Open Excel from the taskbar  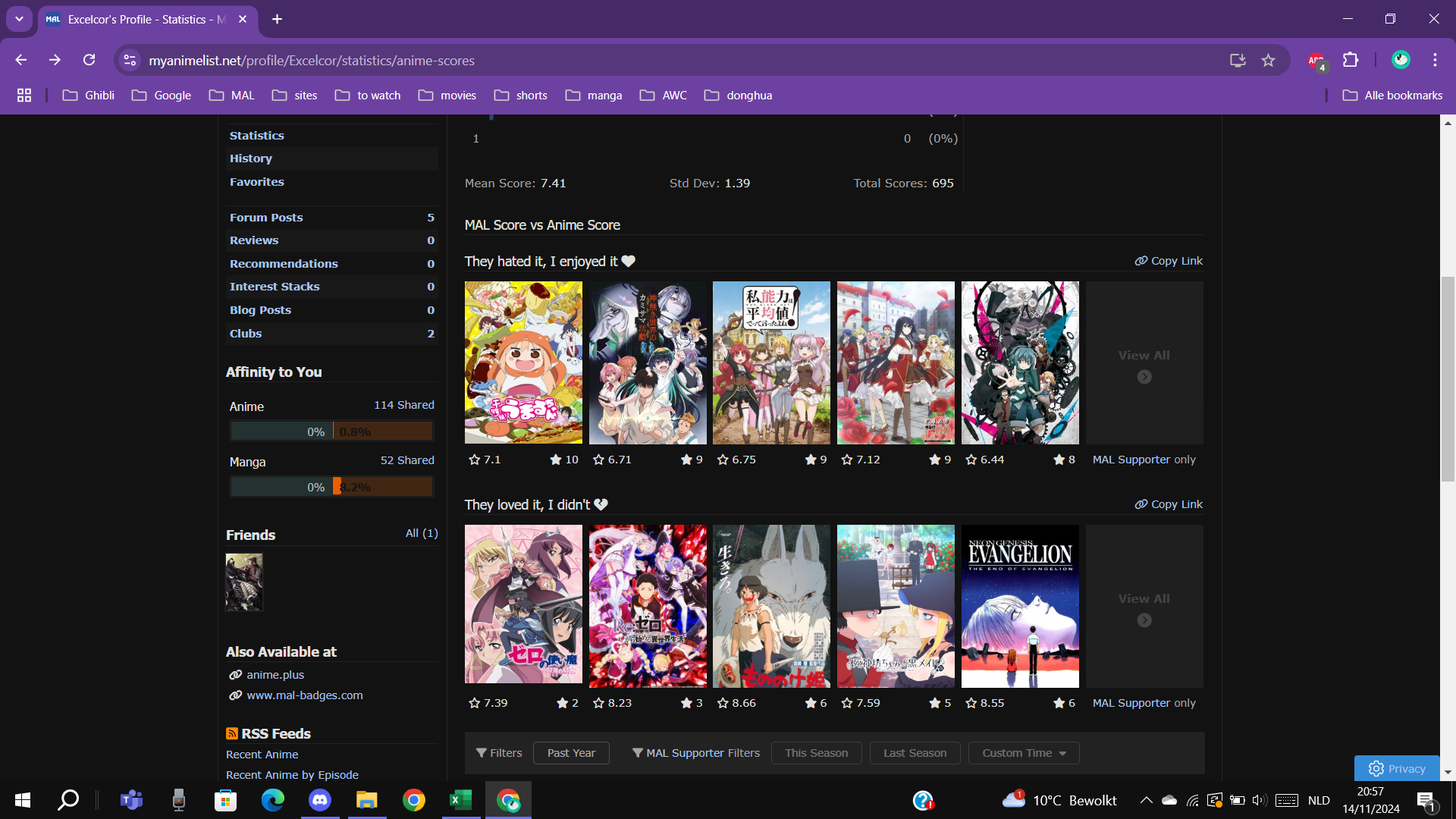click(x=461, y=800)
